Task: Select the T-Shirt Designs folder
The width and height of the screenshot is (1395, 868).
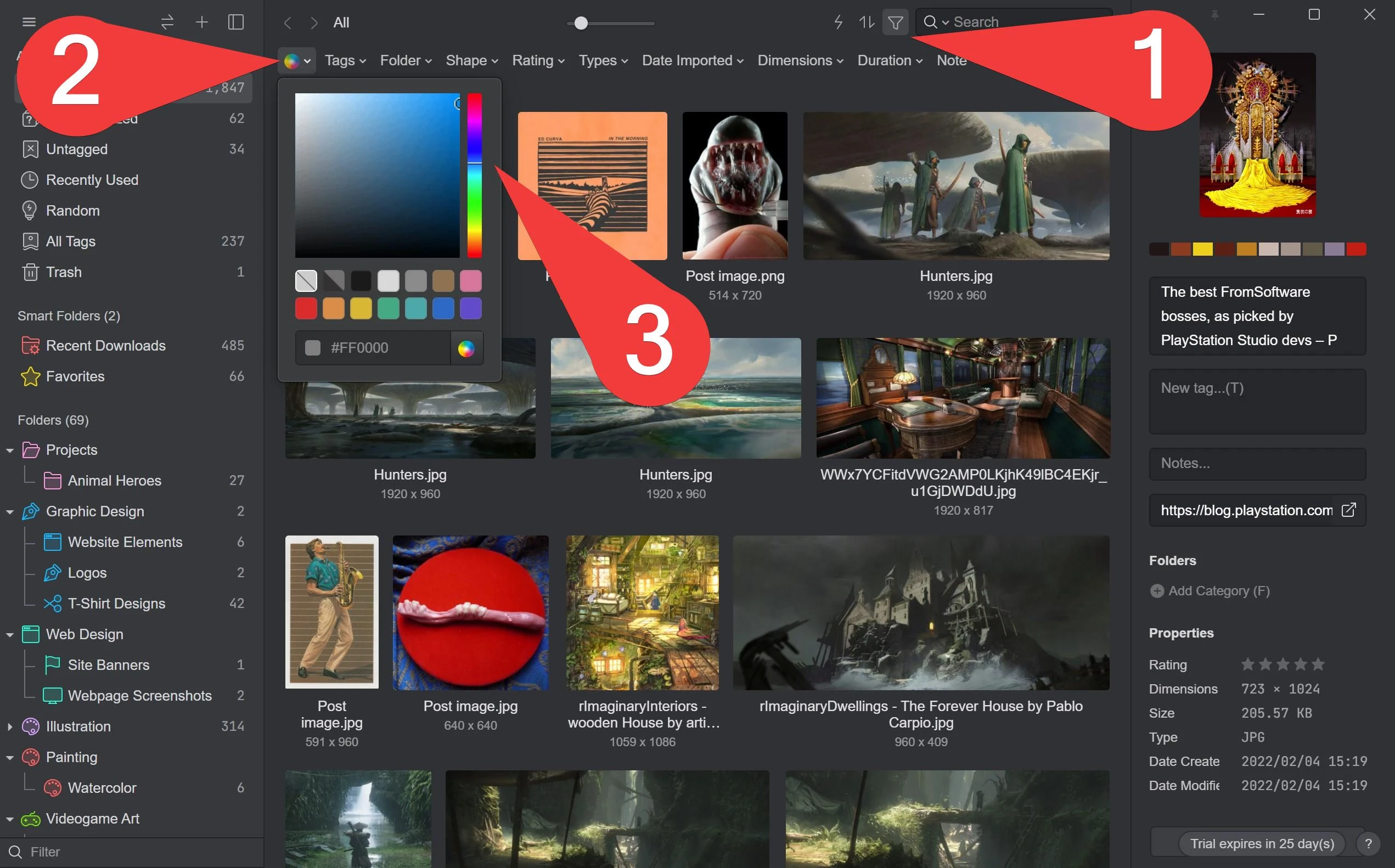Action: [x=133, y=604]
